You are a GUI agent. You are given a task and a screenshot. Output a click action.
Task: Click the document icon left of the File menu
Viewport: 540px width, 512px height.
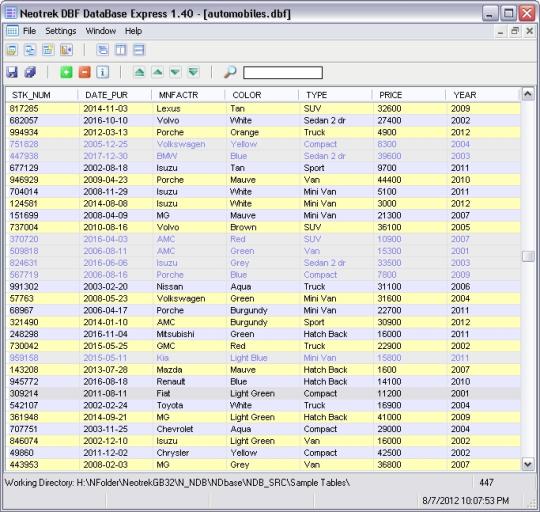tap(12, 31)
